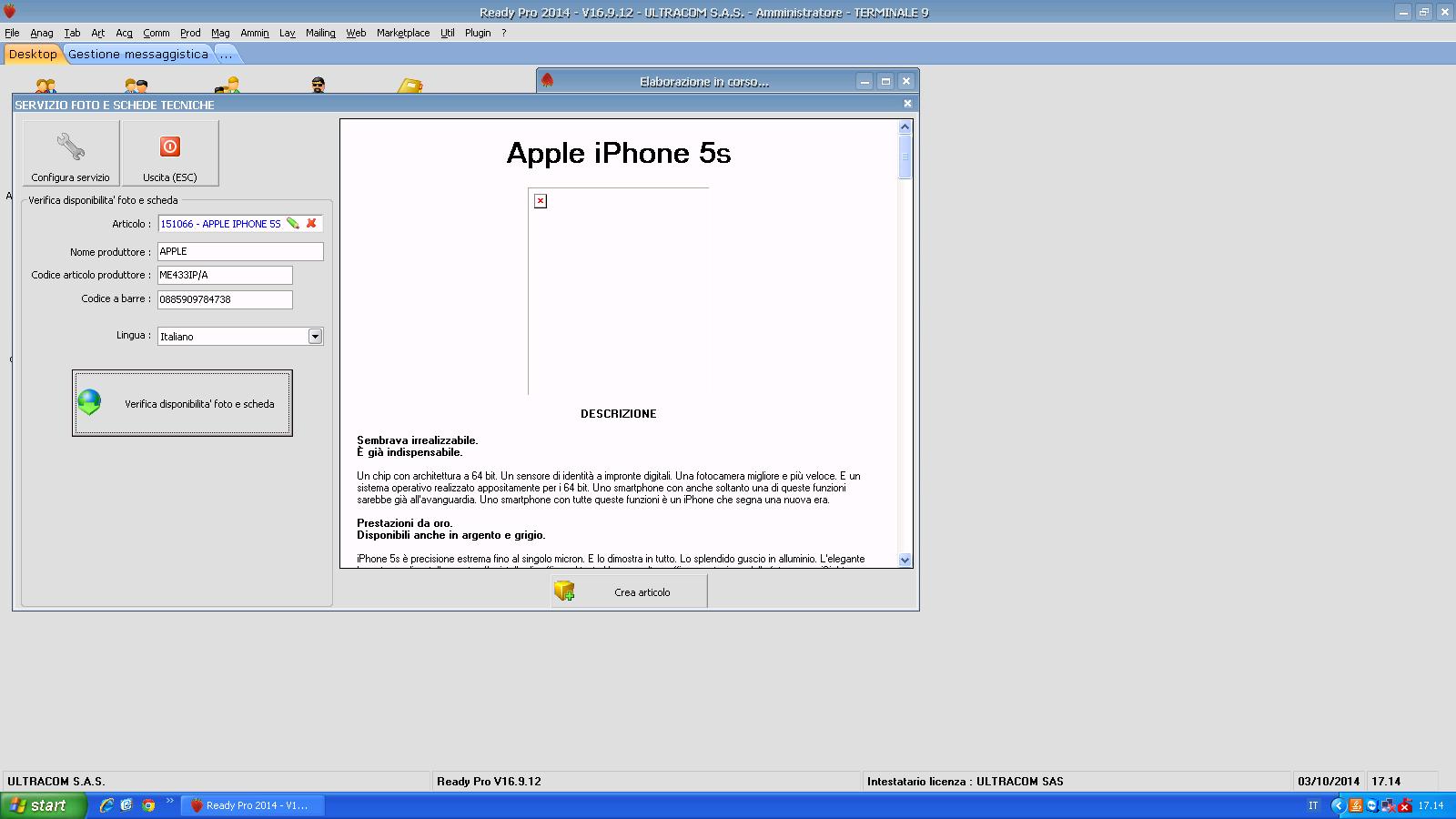Expand quick launch chevron on taskbar
The height and width of the screenshot is (819, 1456).
coord(169,802)
